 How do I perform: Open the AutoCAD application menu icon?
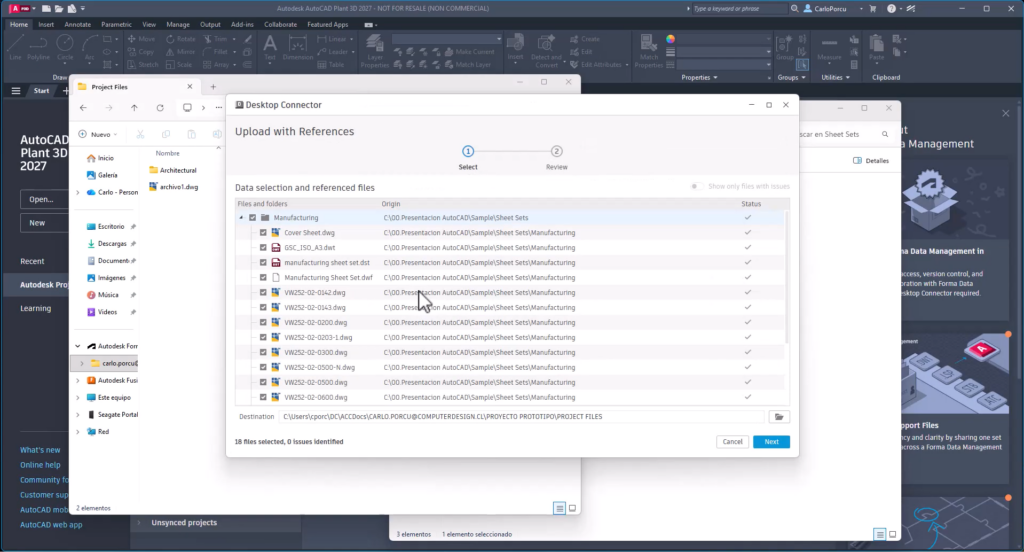21,8
